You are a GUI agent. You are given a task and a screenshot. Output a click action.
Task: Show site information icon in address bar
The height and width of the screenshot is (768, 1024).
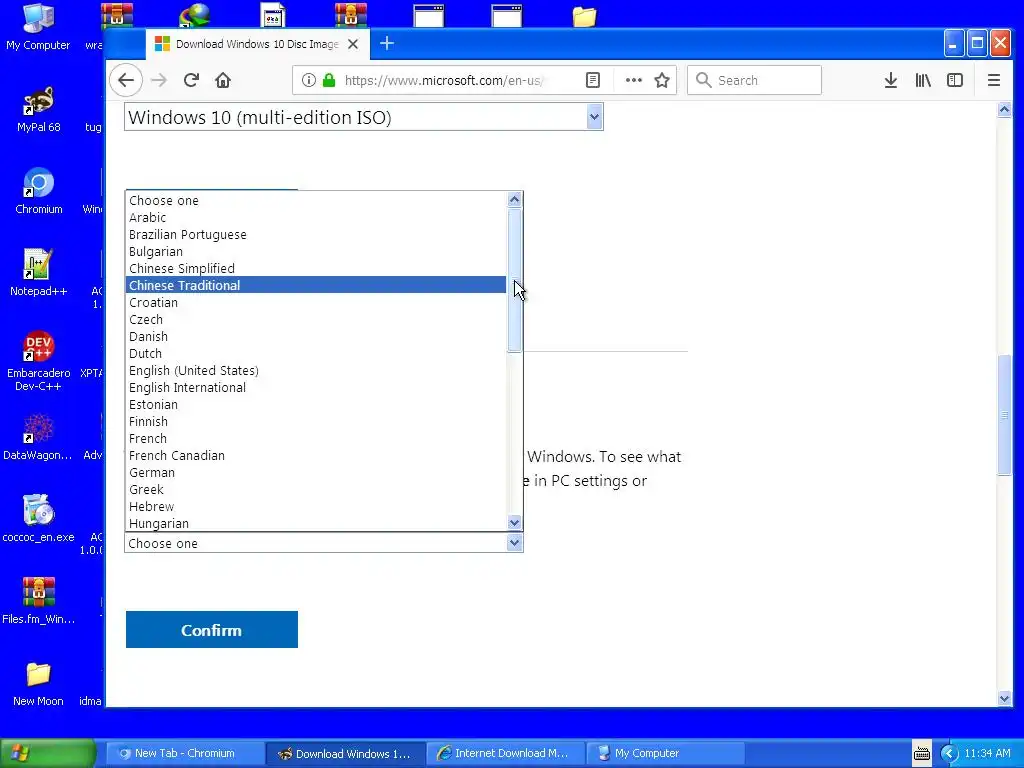[308, 80]
